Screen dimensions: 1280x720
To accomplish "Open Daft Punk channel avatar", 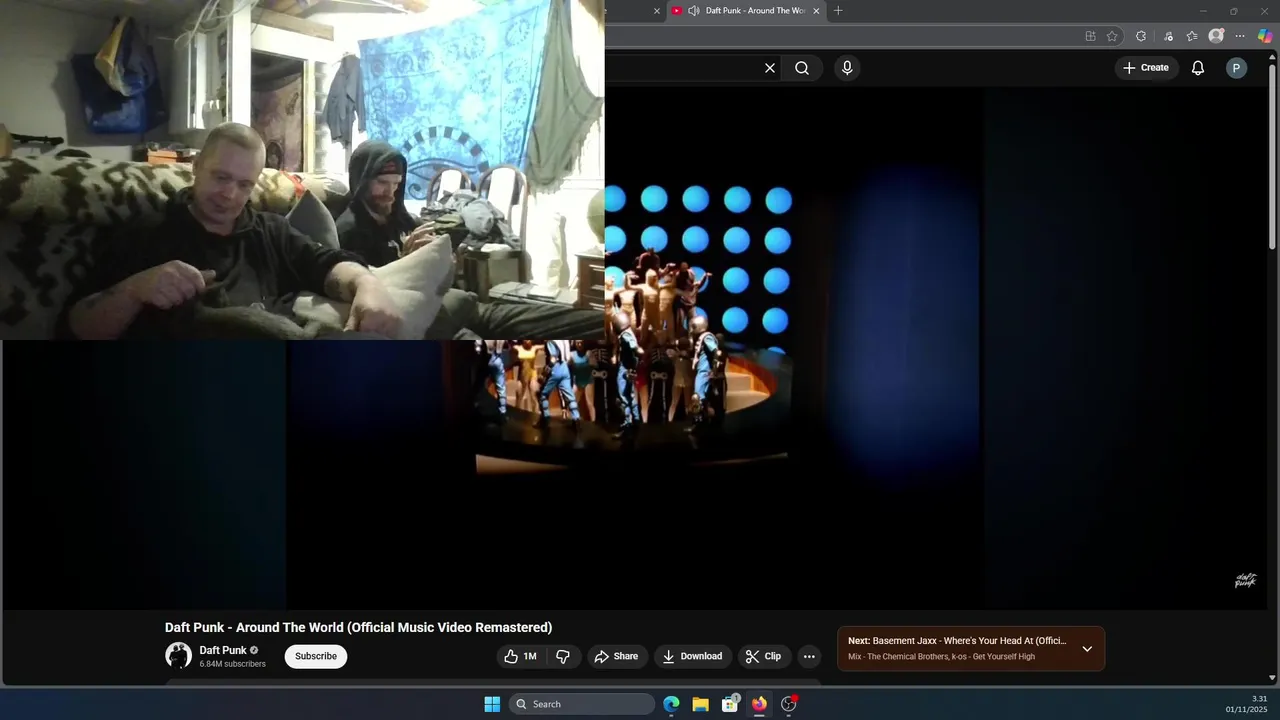I will pos(178,656).
